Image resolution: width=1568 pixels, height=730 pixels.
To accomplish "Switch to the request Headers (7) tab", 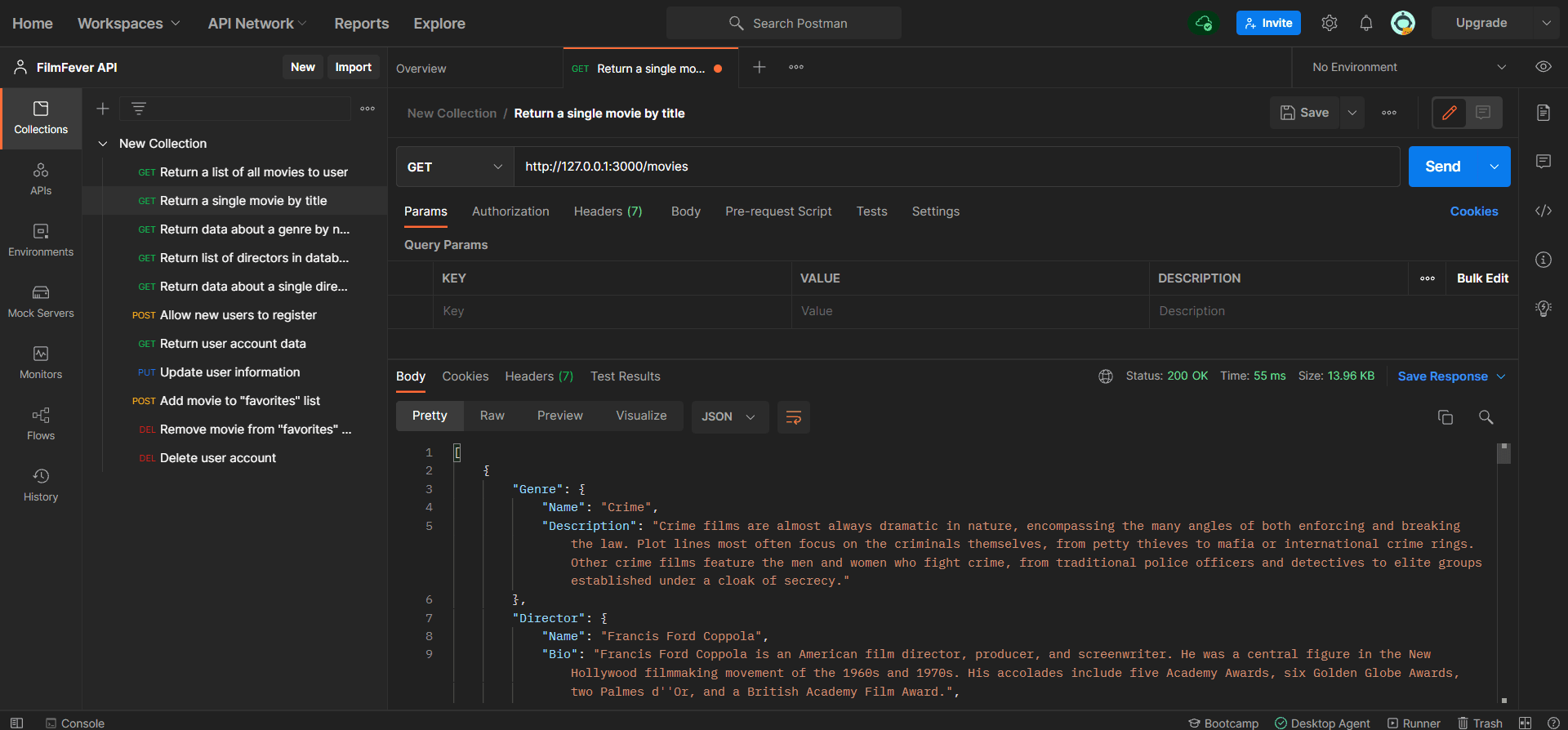I will [x=608, y=211].
